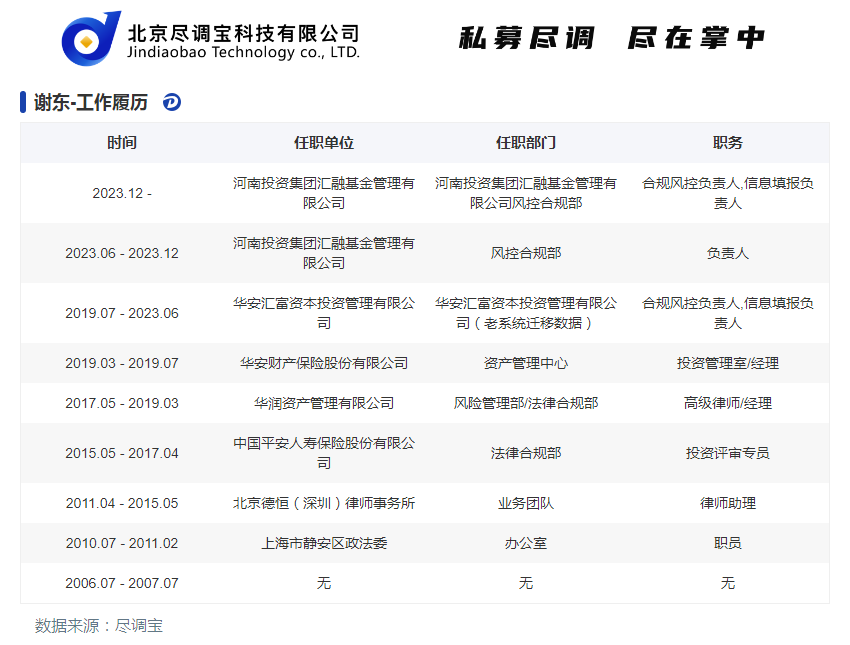Click the 合规风控负责人 position in the 2023.12 row

pos(727,193)
